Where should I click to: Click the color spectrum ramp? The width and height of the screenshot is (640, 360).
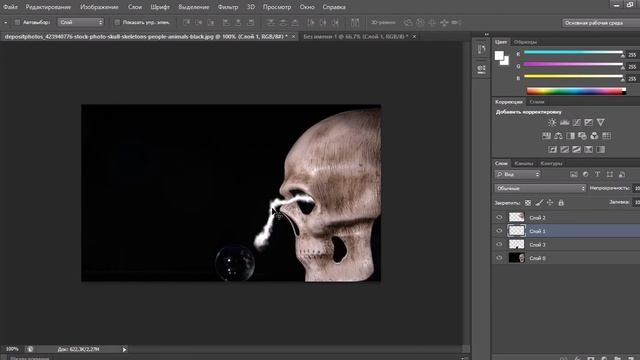pos(576,91)
